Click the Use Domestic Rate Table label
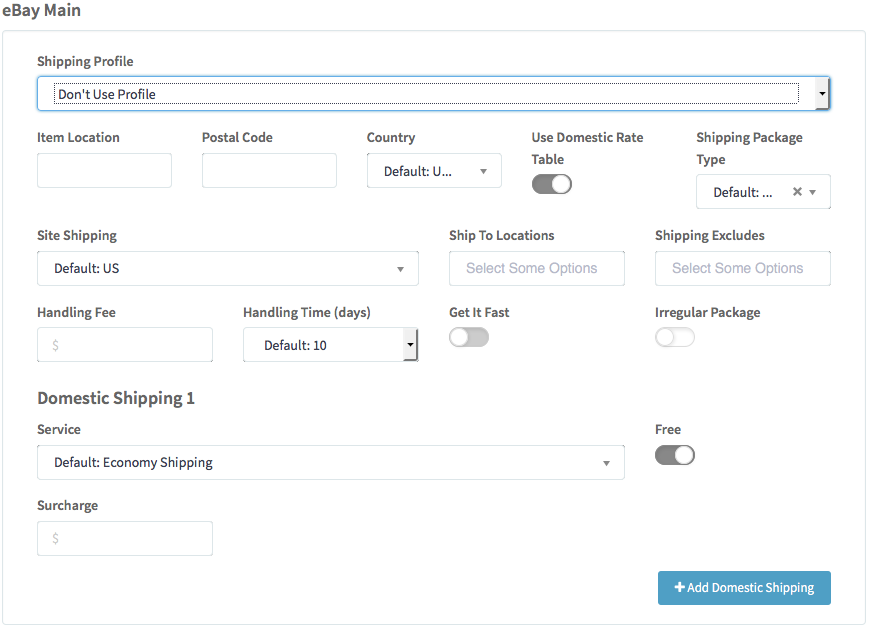 pos(587,148)
